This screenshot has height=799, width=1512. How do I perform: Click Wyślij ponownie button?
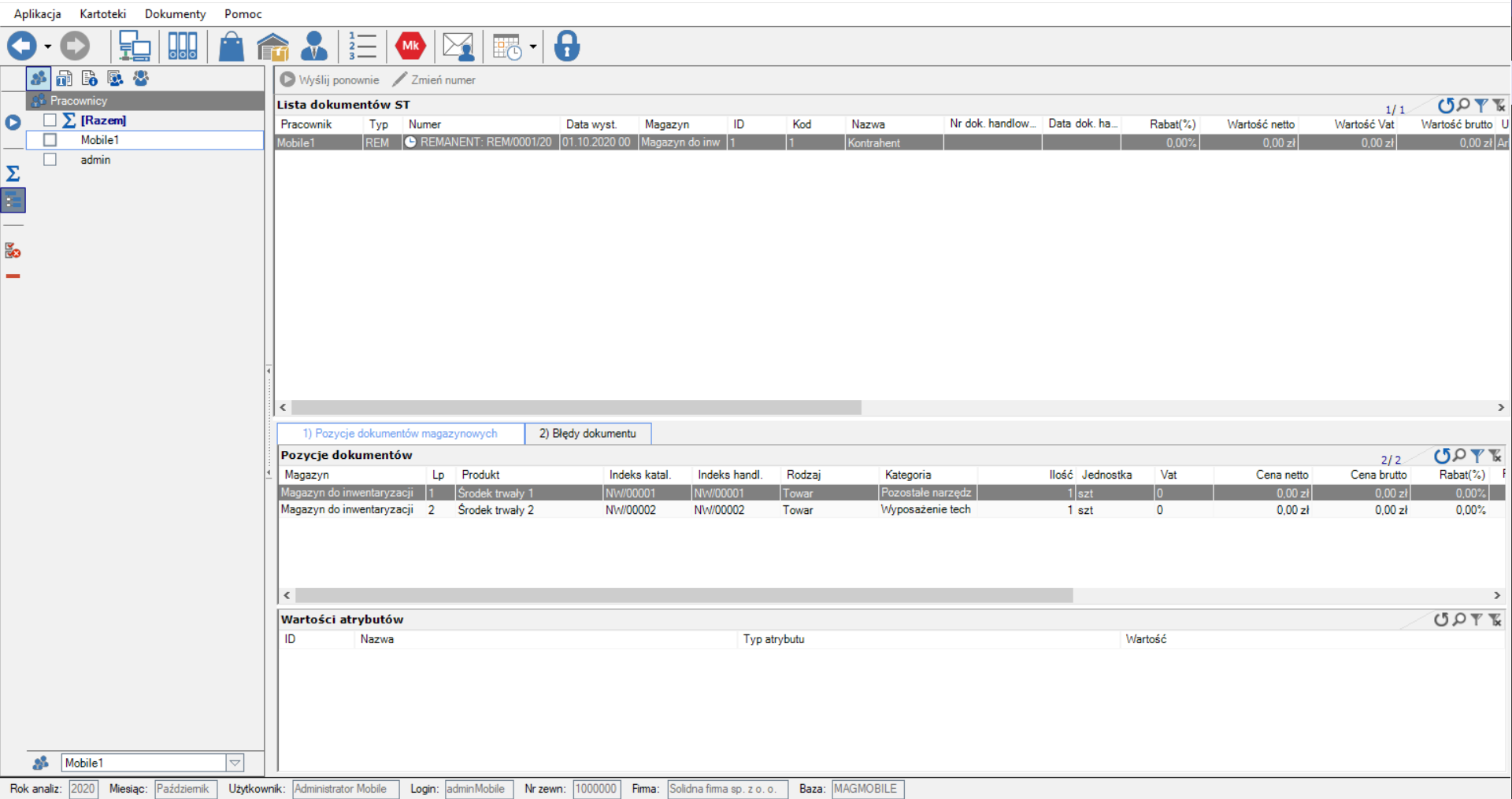pyautogui.click(x=330, y=80)
